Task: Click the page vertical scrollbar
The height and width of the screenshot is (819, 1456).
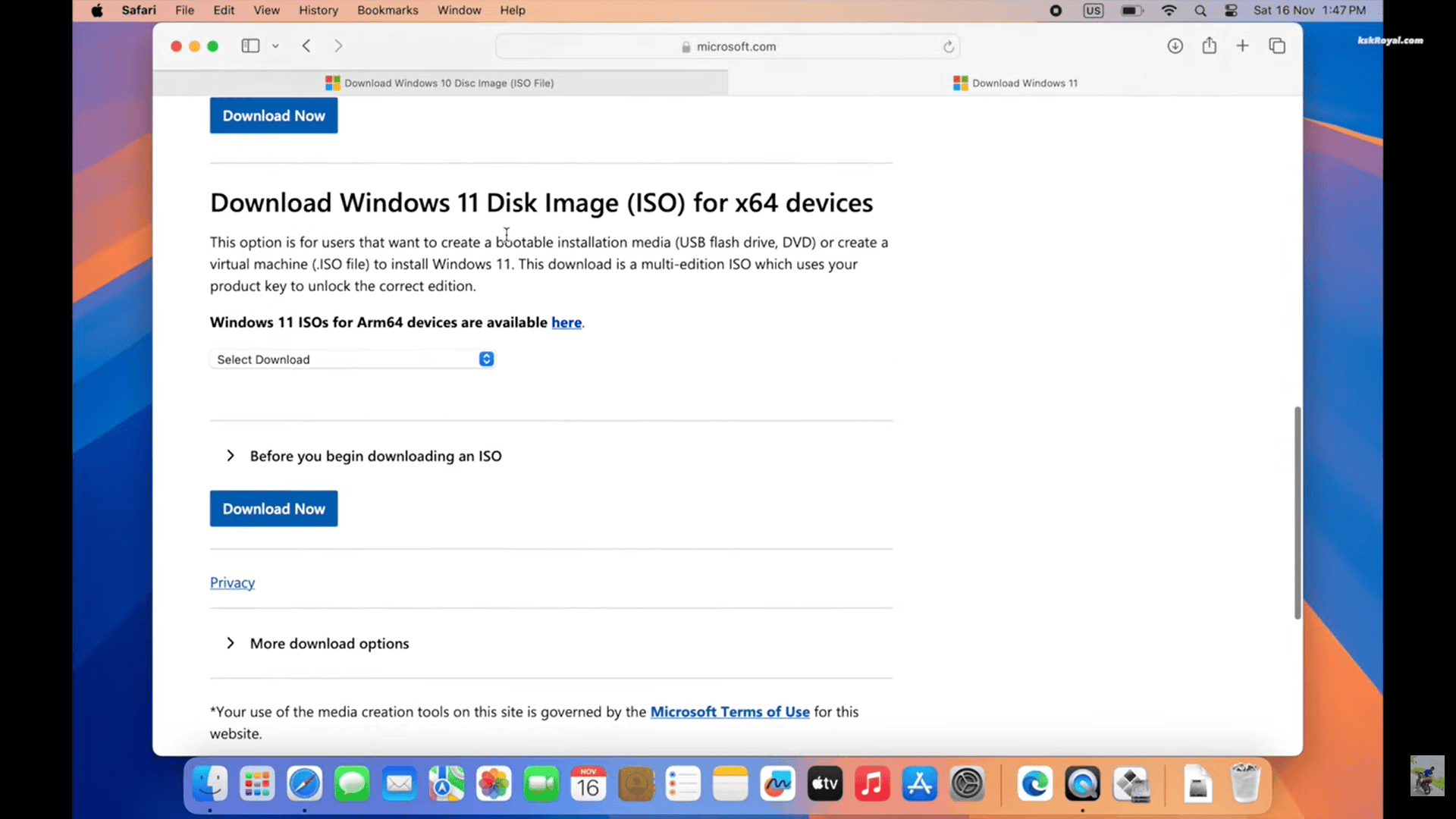Action: point(1298,513)
